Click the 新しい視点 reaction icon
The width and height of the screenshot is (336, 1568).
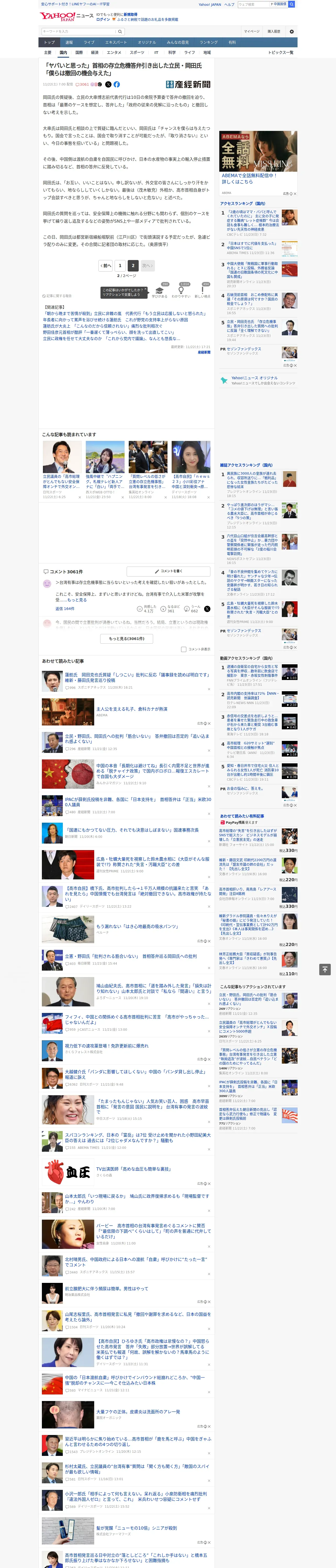[203, 290]
